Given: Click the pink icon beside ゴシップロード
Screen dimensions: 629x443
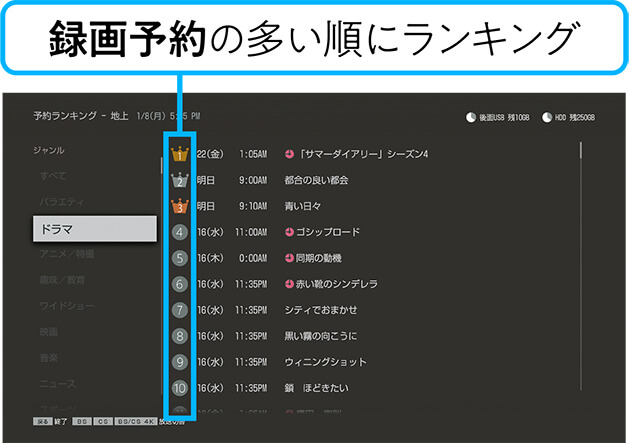Looking at the screenshot, I should click(x=289, y=232).
